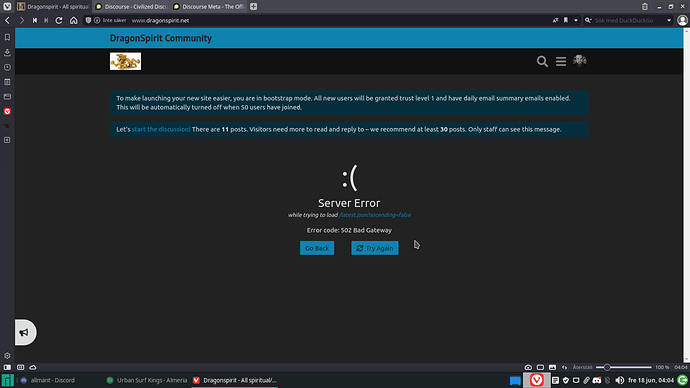Screen dimensions: 690x388
Task: Click the fast forward navigation button
Action: coord(46,20)
